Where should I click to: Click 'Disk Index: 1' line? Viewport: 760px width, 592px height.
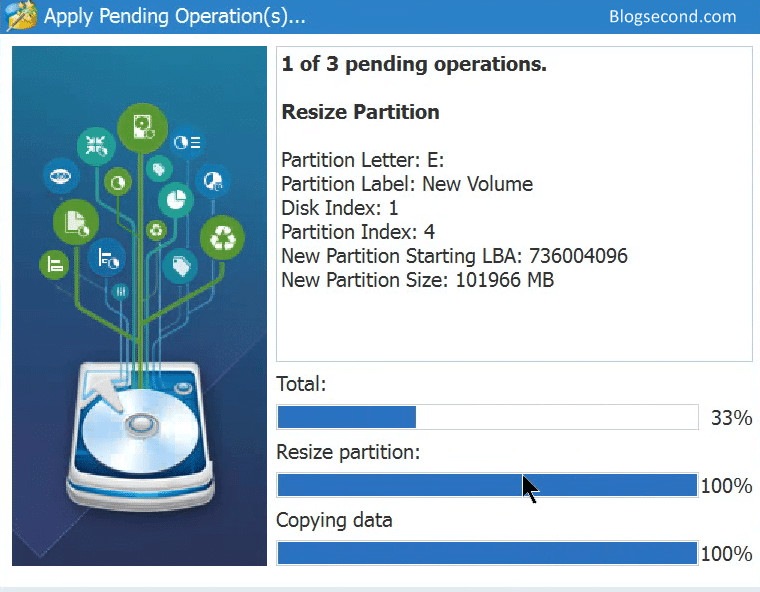[x=340, y=208]
